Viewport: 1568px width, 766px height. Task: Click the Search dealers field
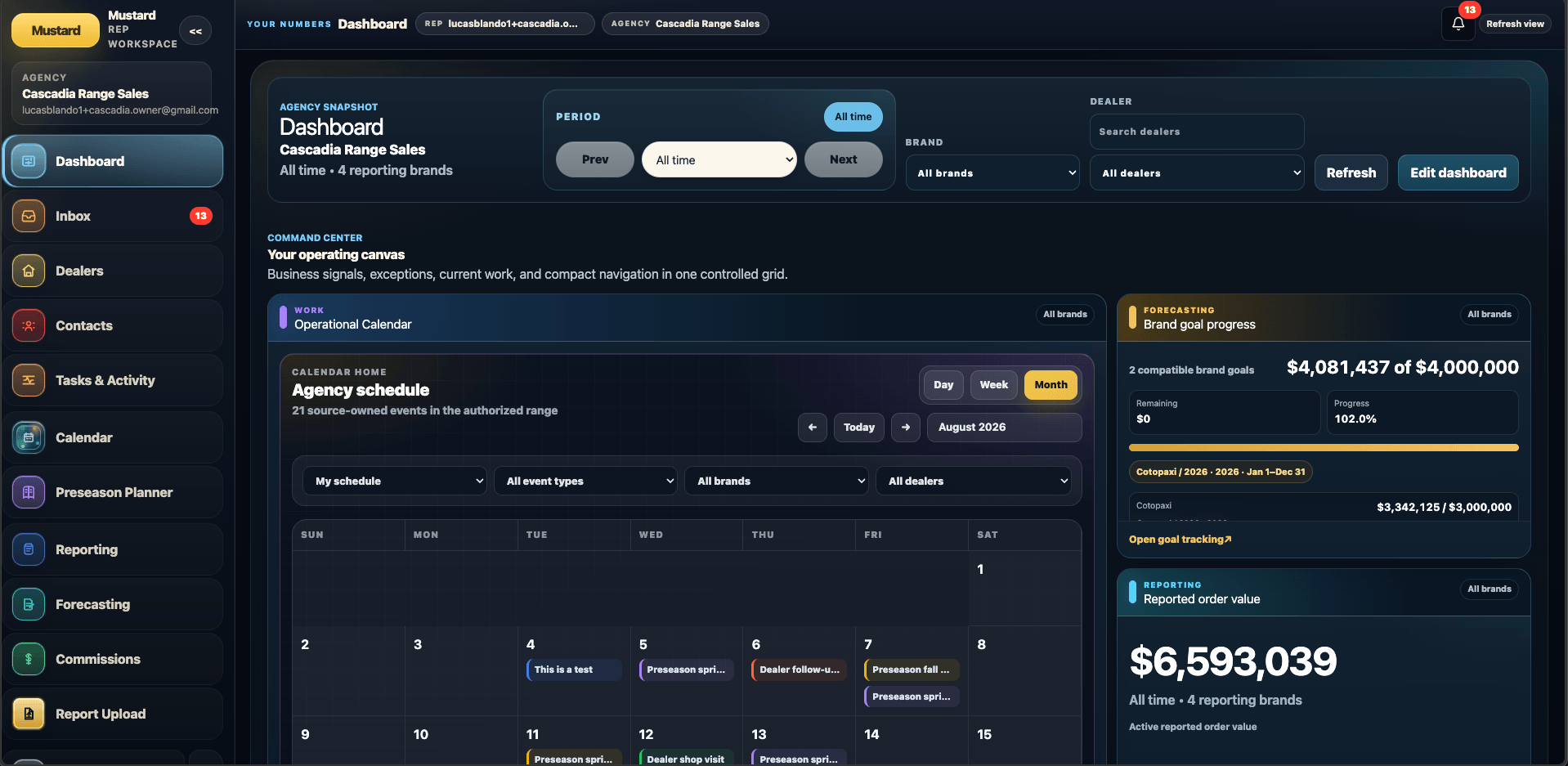(x=1197, y=132)
